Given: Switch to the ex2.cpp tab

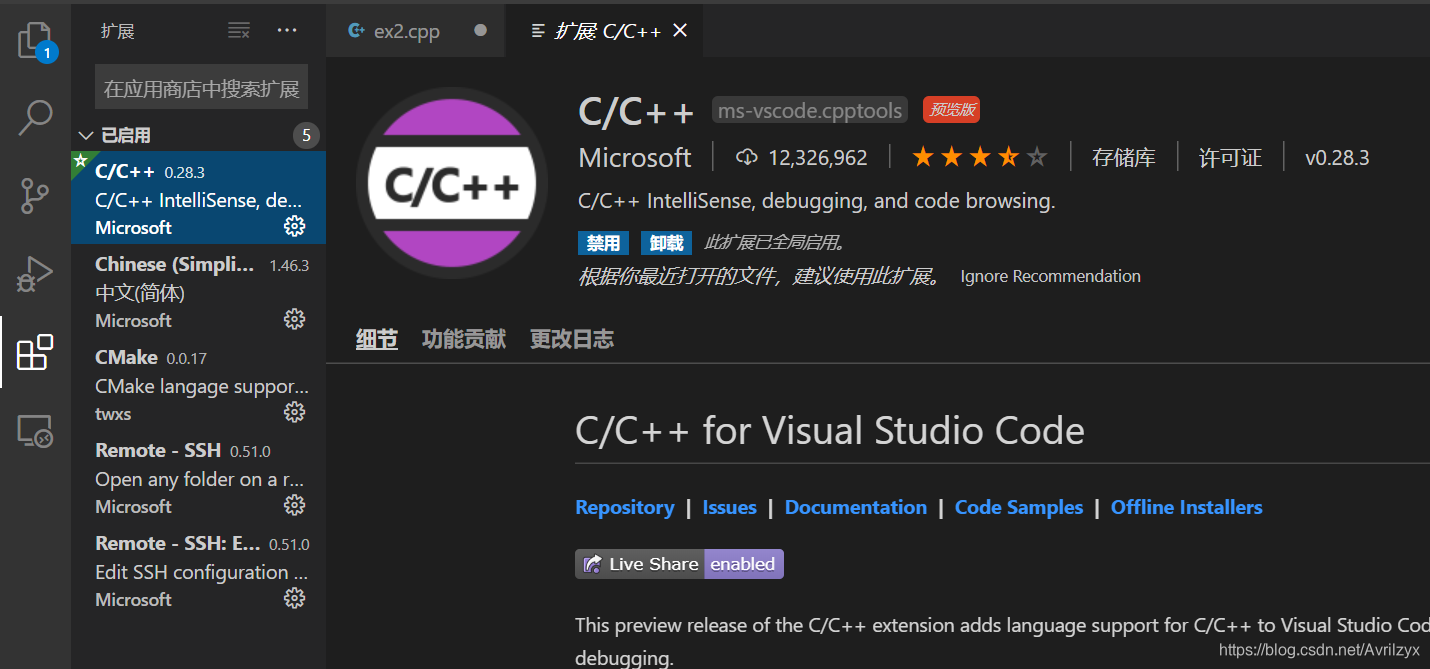Looking at the screenshot, I should [407, 30].
